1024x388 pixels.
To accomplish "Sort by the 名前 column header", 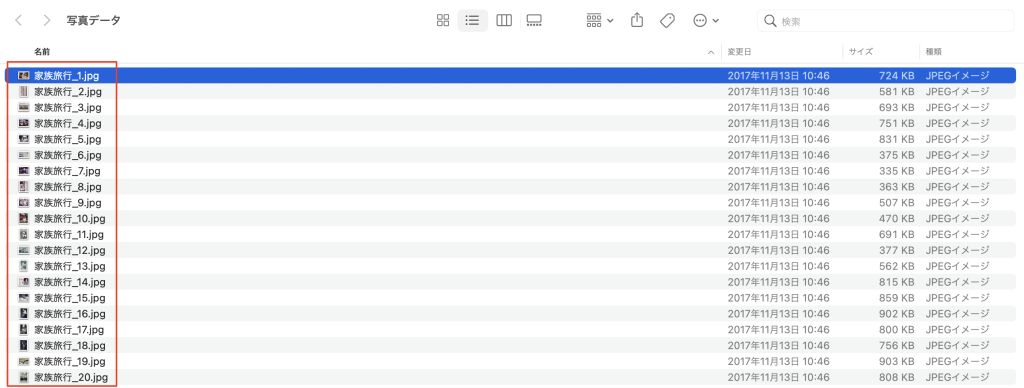I will (42, 51).
